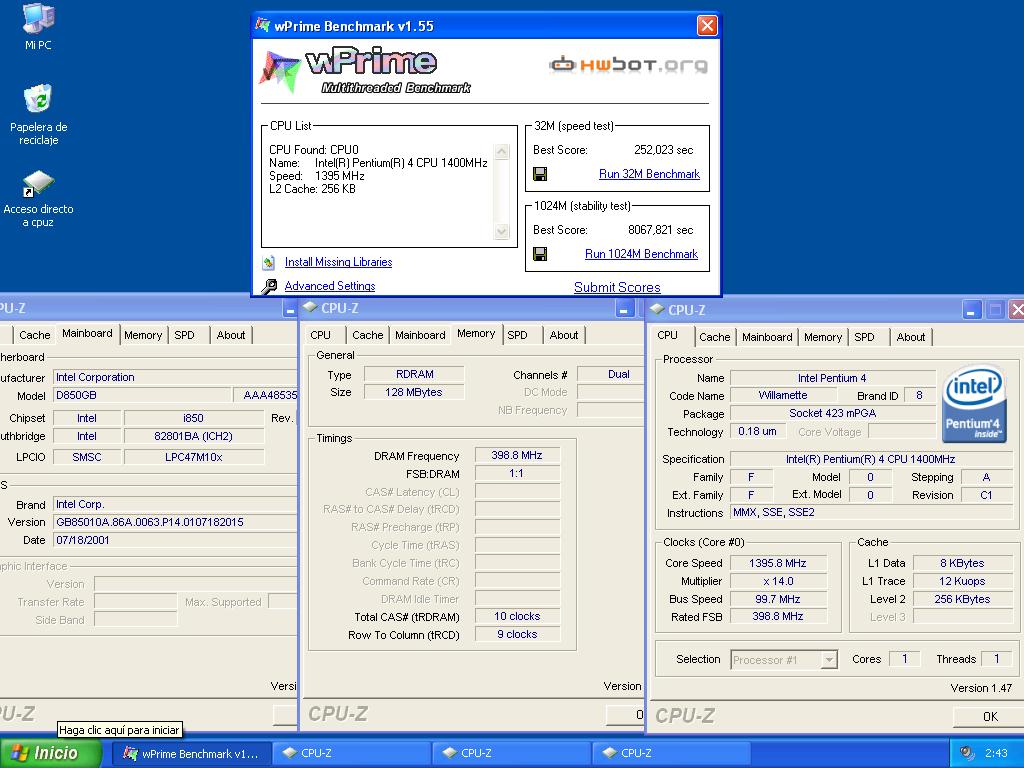1024x768 pixels.
Task: Click the Intel Pentium 4 inside logo
Action: coord(974,404)
